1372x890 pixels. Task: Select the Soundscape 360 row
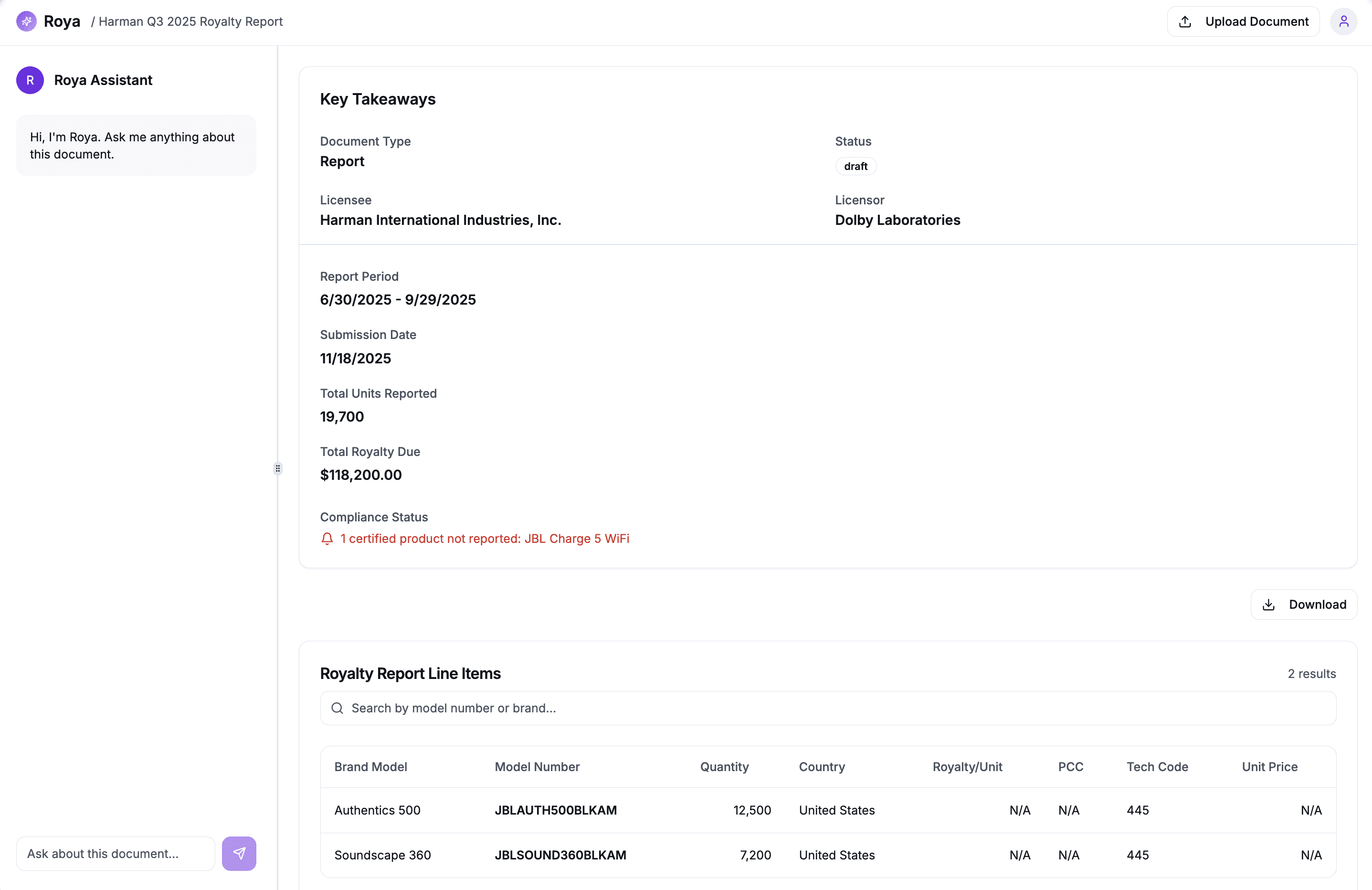coord(828,855)
